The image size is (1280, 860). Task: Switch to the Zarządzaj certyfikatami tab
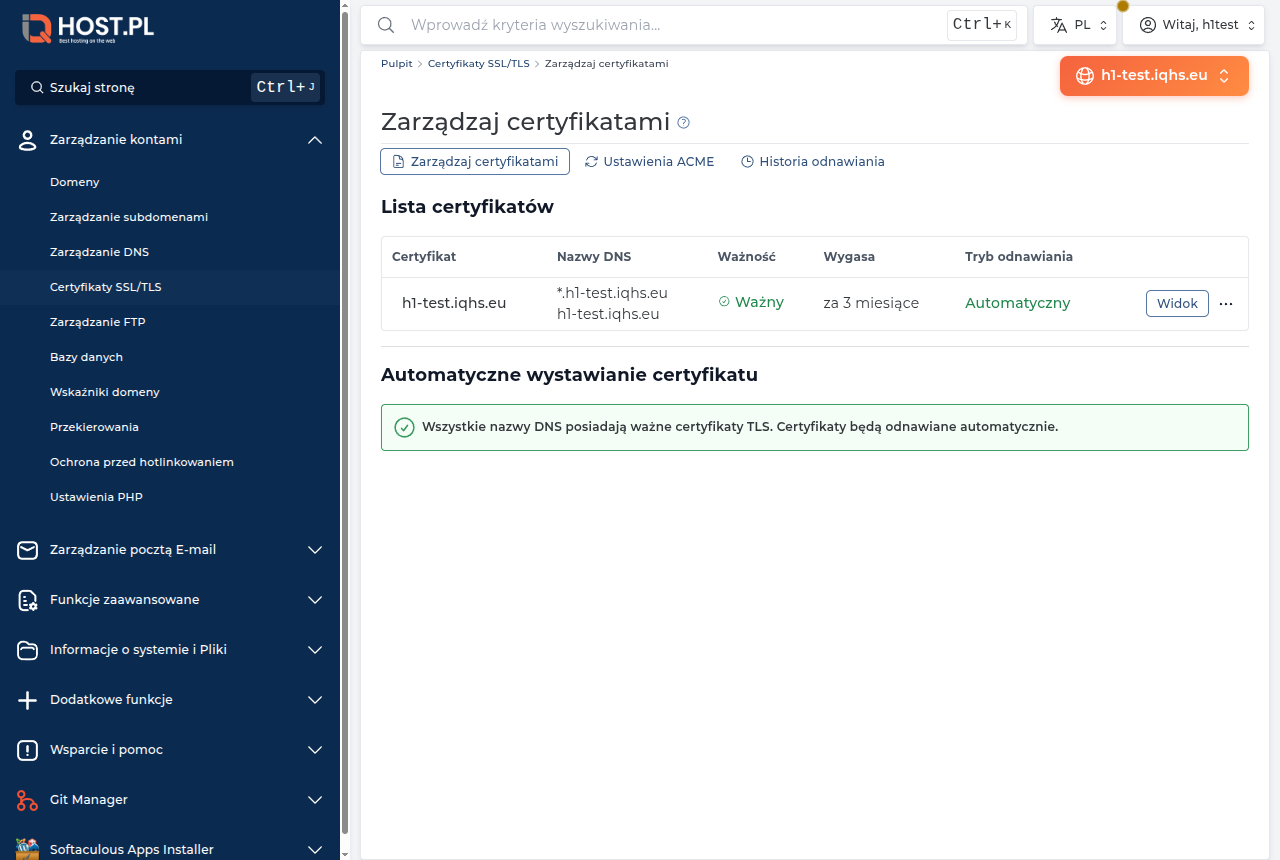click(x=475, y=161)
